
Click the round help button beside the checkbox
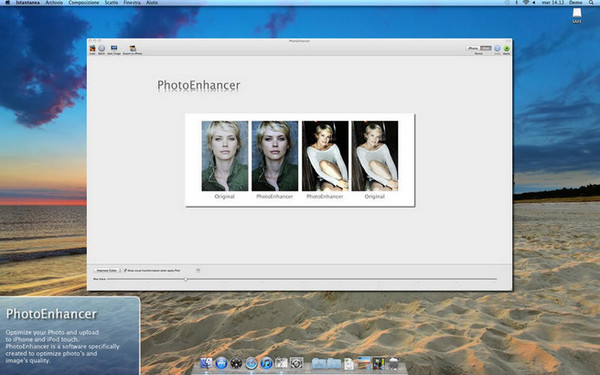pos(198,270)
